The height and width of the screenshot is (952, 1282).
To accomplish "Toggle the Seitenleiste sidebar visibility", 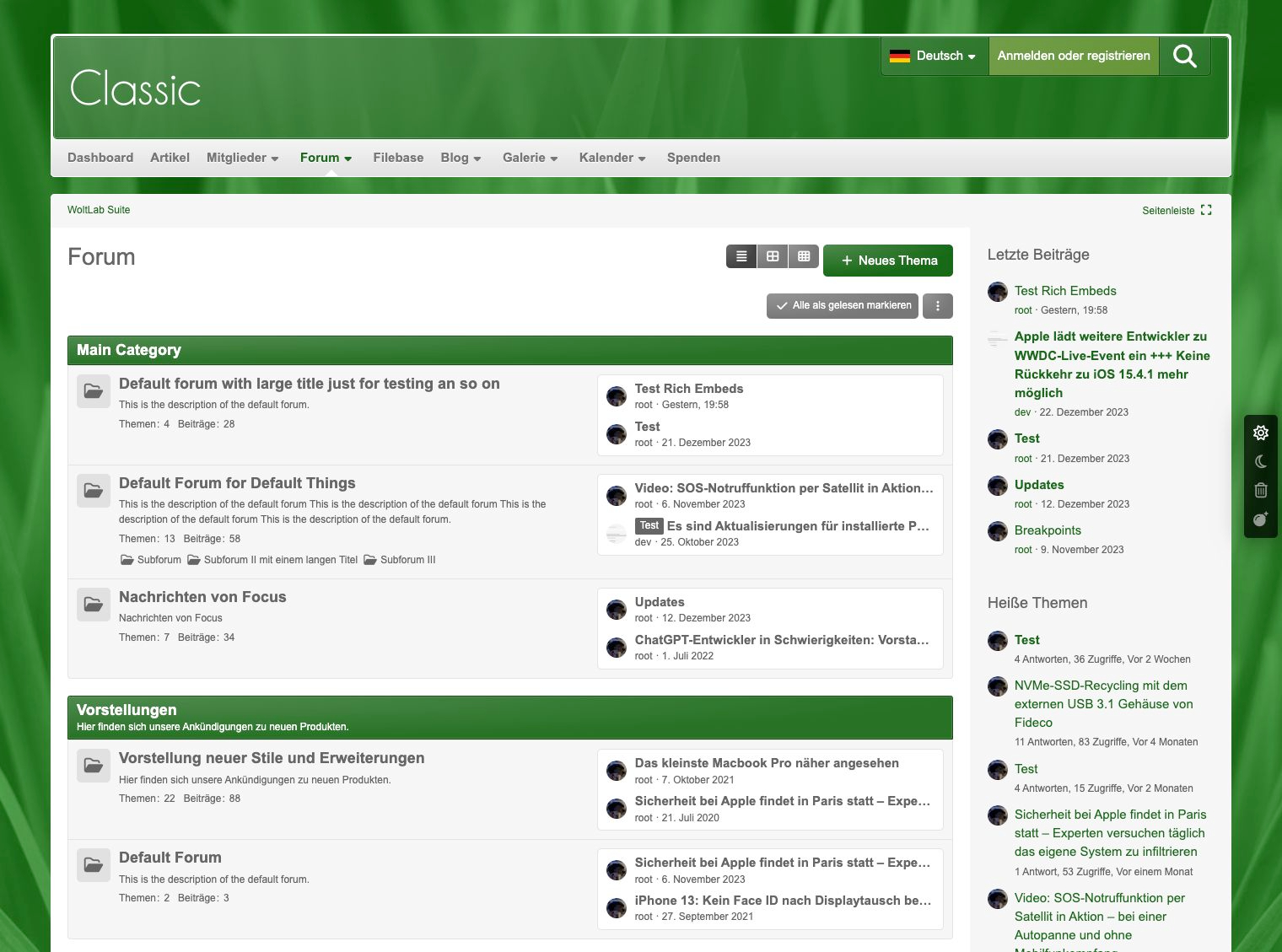I will click(x=1177, y=210).
